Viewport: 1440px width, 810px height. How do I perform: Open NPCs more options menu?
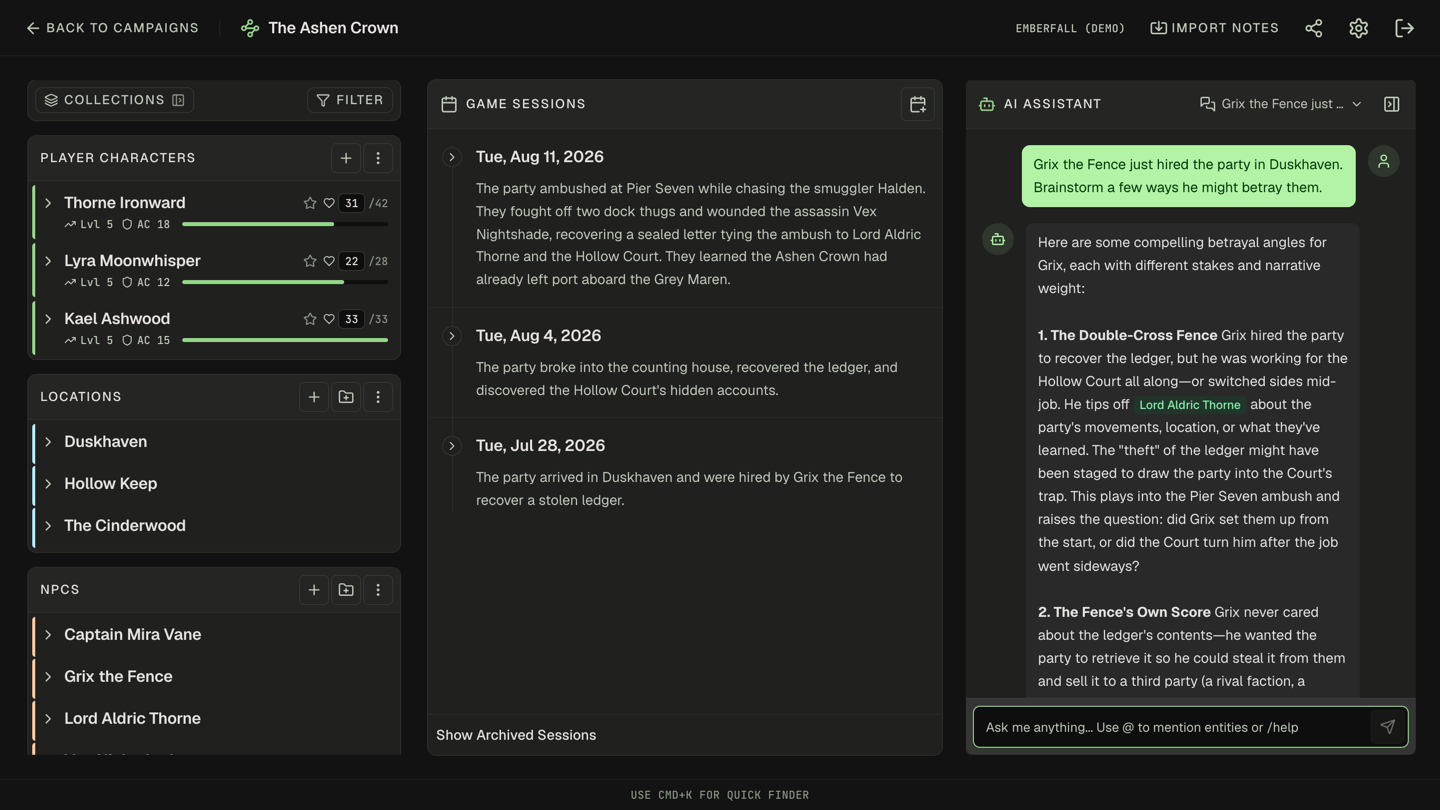pyautogui.click(x=378, y=590)
